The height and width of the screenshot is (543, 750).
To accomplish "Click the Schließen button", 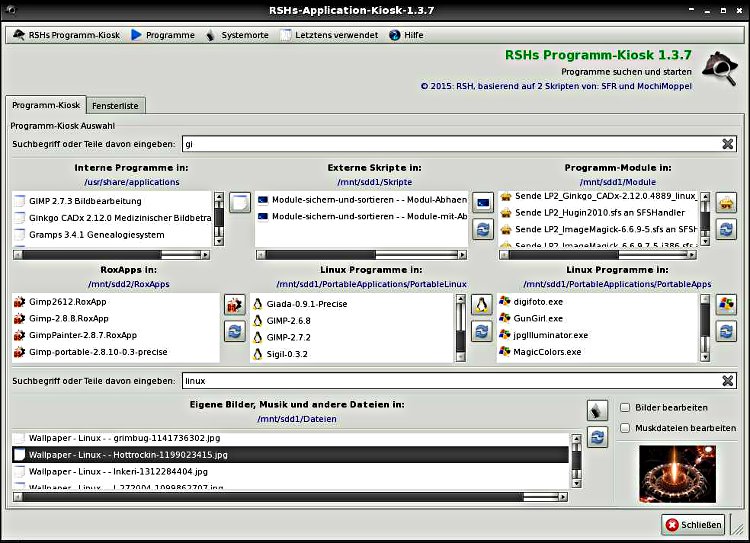I will tap(693, 525).
